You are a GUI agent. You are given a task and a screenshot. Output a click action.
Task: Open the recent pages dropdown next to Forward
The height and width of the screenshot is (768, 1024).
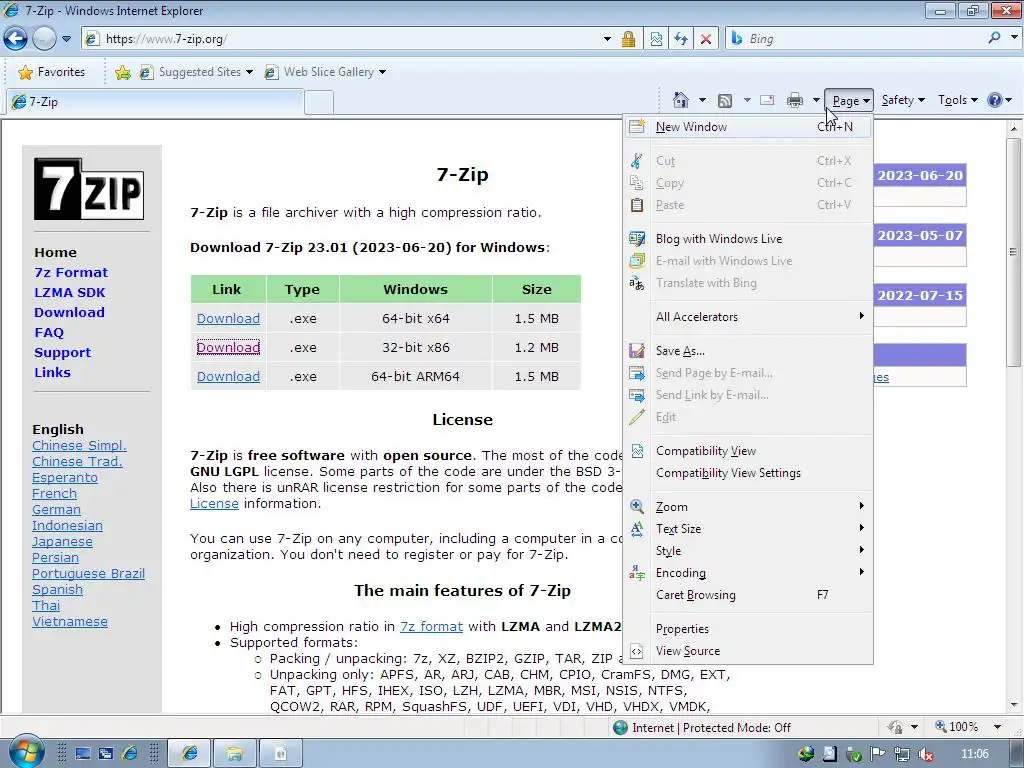click(x=66, y=39)
